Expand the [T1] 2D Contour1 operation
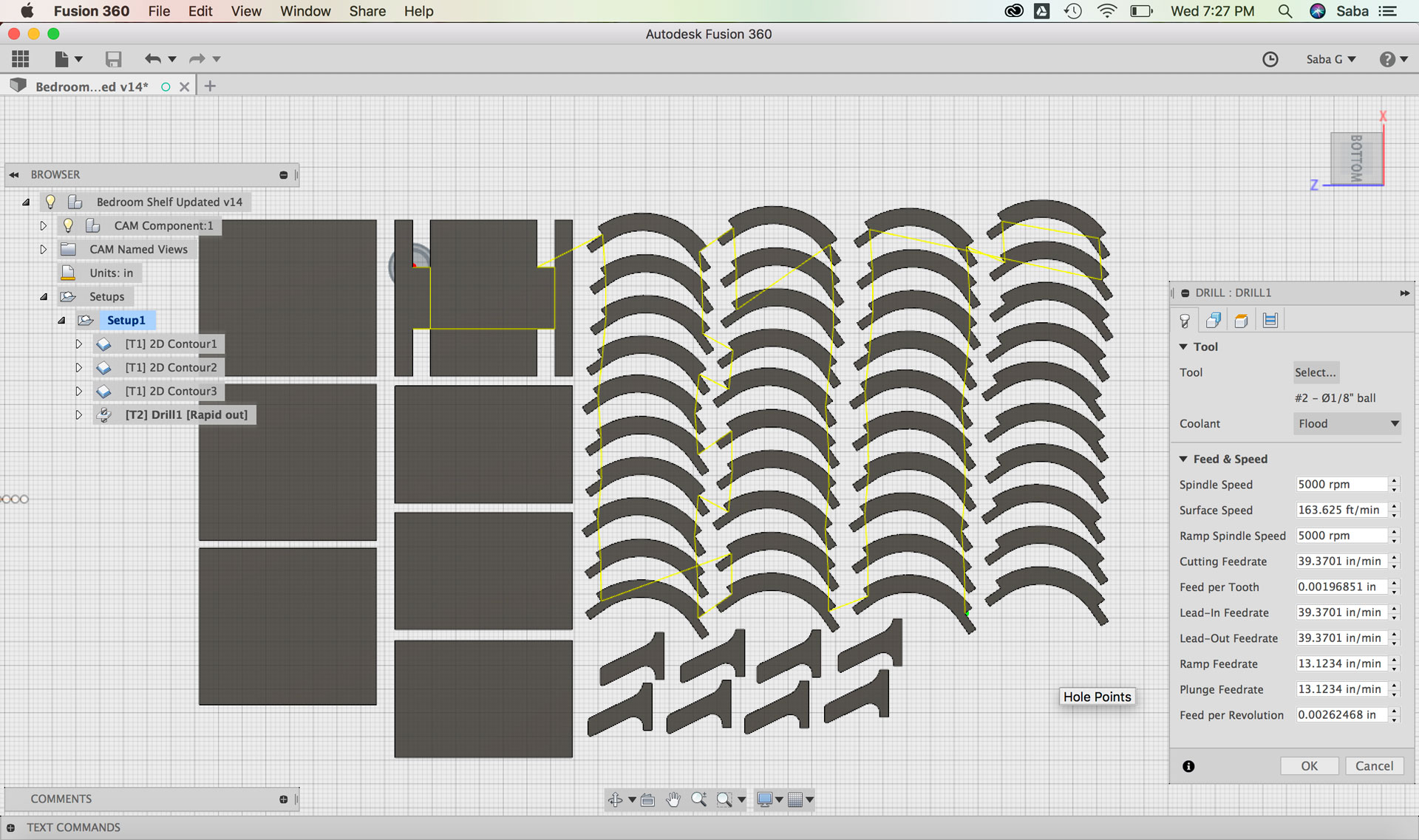Screen dimensions: 1419x840 point(79,344)
